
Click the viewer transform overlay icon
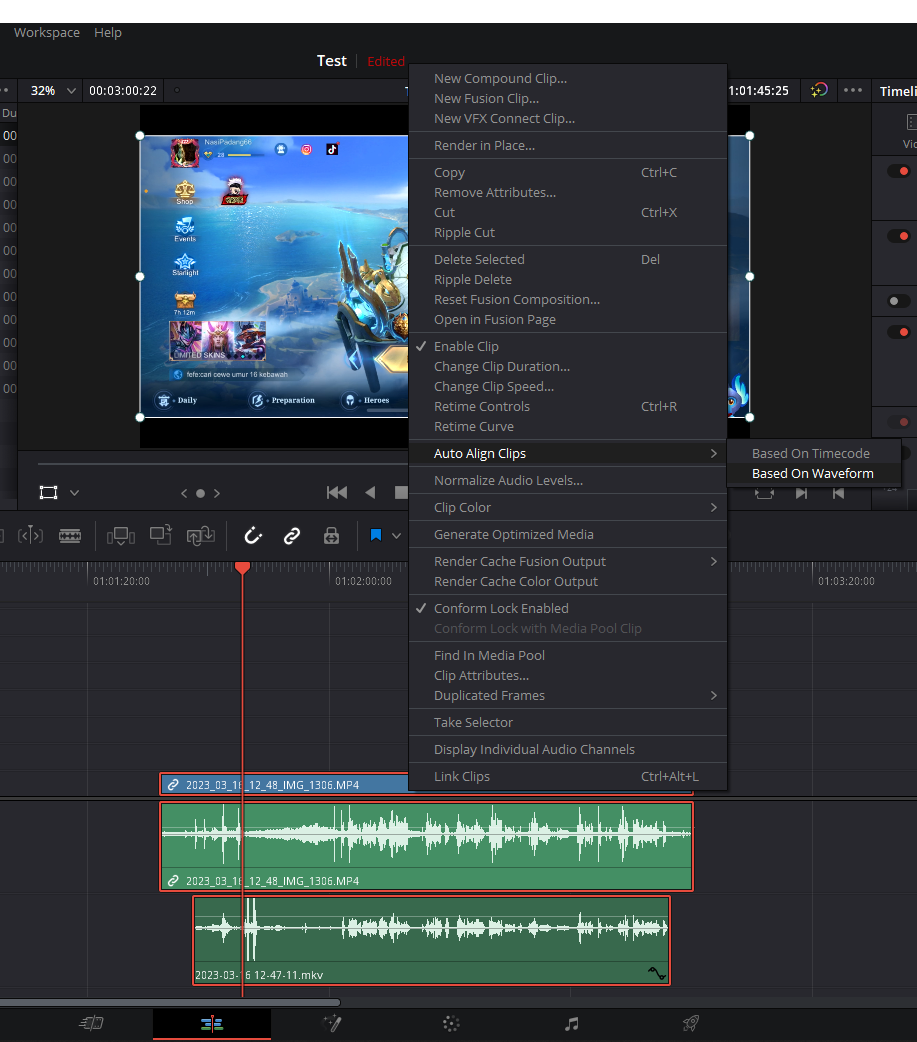[49, 492]
